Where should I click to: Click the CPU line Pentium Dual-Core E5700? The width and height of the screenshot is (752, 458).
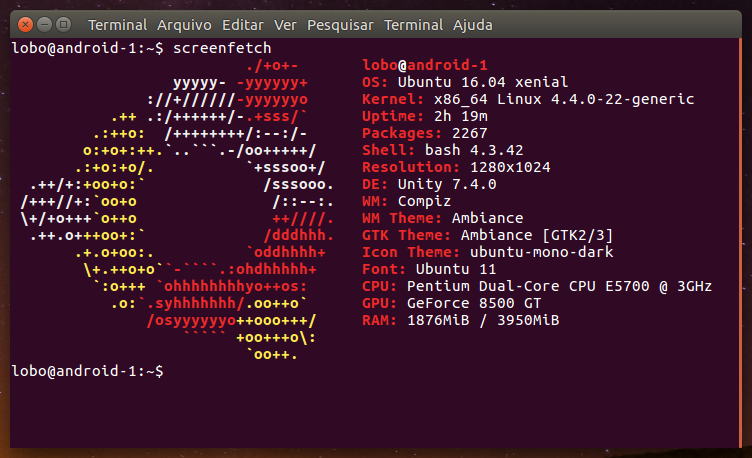coord(537,286)
